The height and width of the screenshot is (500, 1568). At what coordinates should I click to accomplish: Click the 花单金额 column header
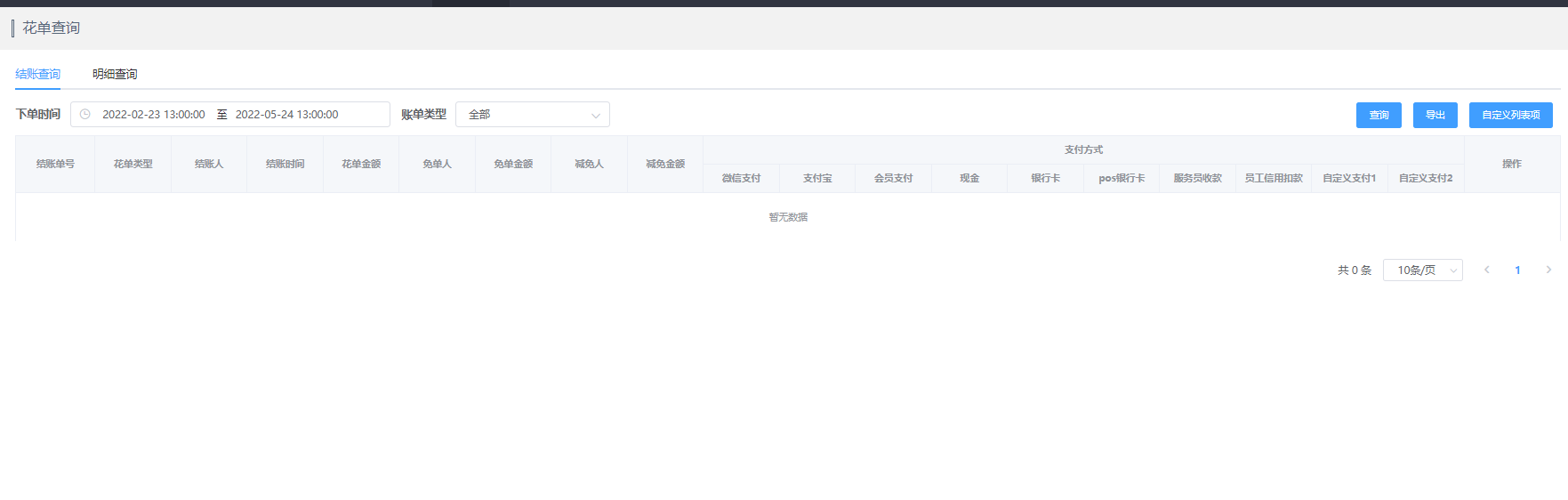point(361,164)
